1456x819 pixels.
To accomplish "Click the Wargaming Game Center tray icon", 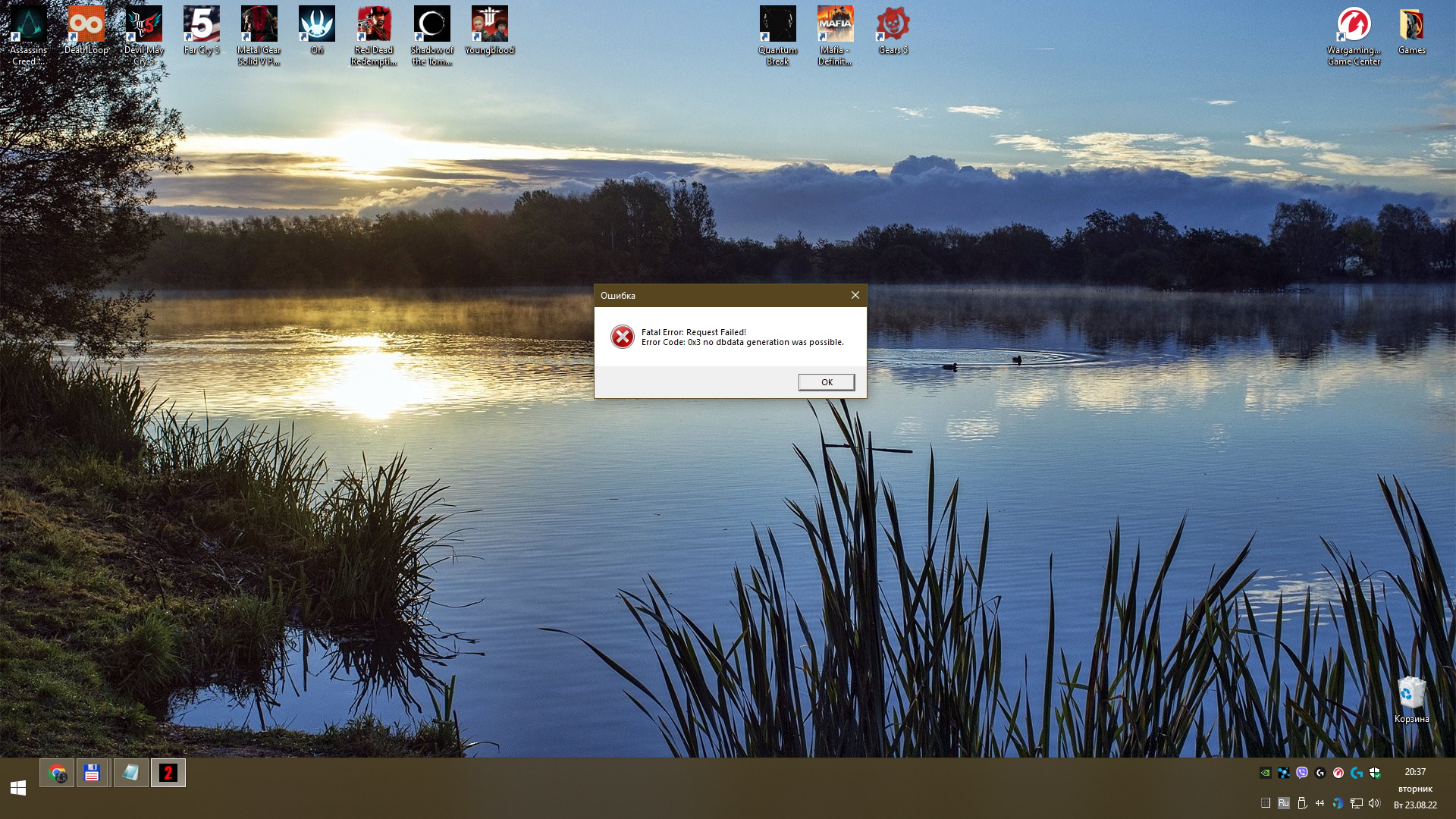I will [1338, 773].
